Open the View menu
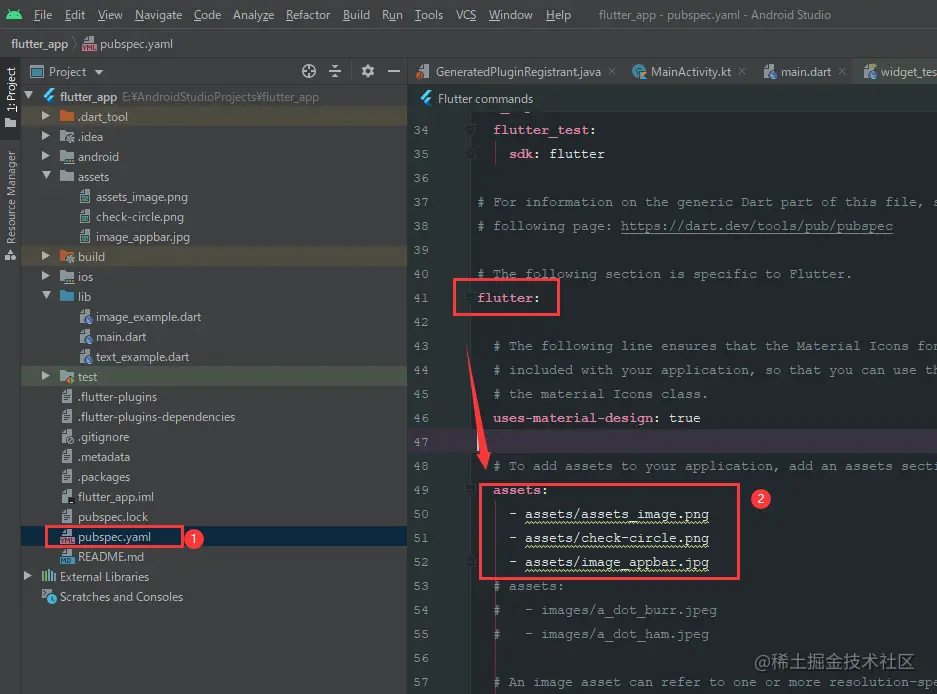This screenshot has height=694, width=937. 110,15
